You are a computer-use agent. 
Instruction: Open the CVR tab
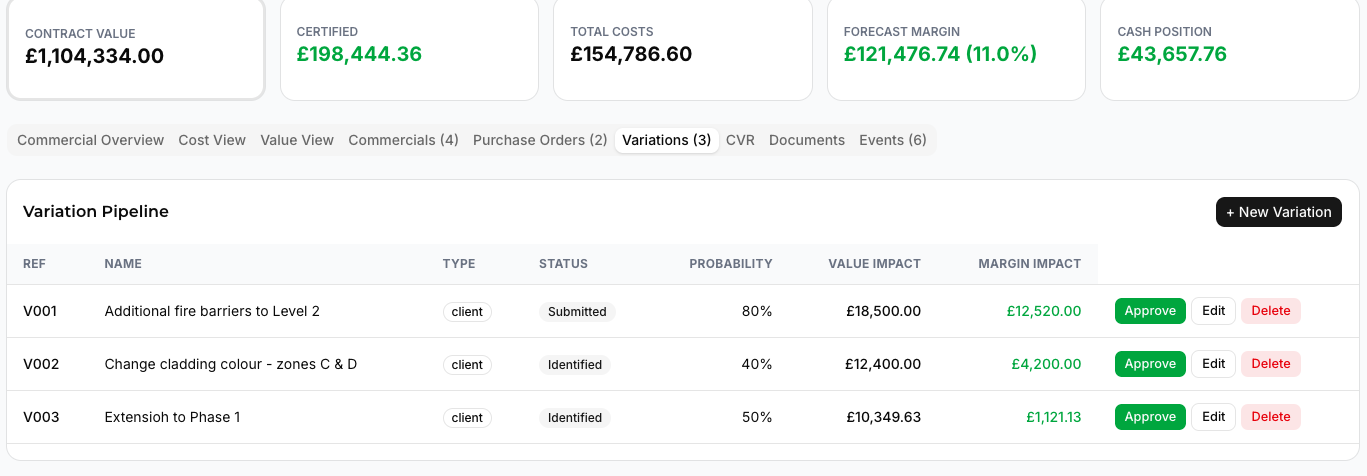[740, 140]
